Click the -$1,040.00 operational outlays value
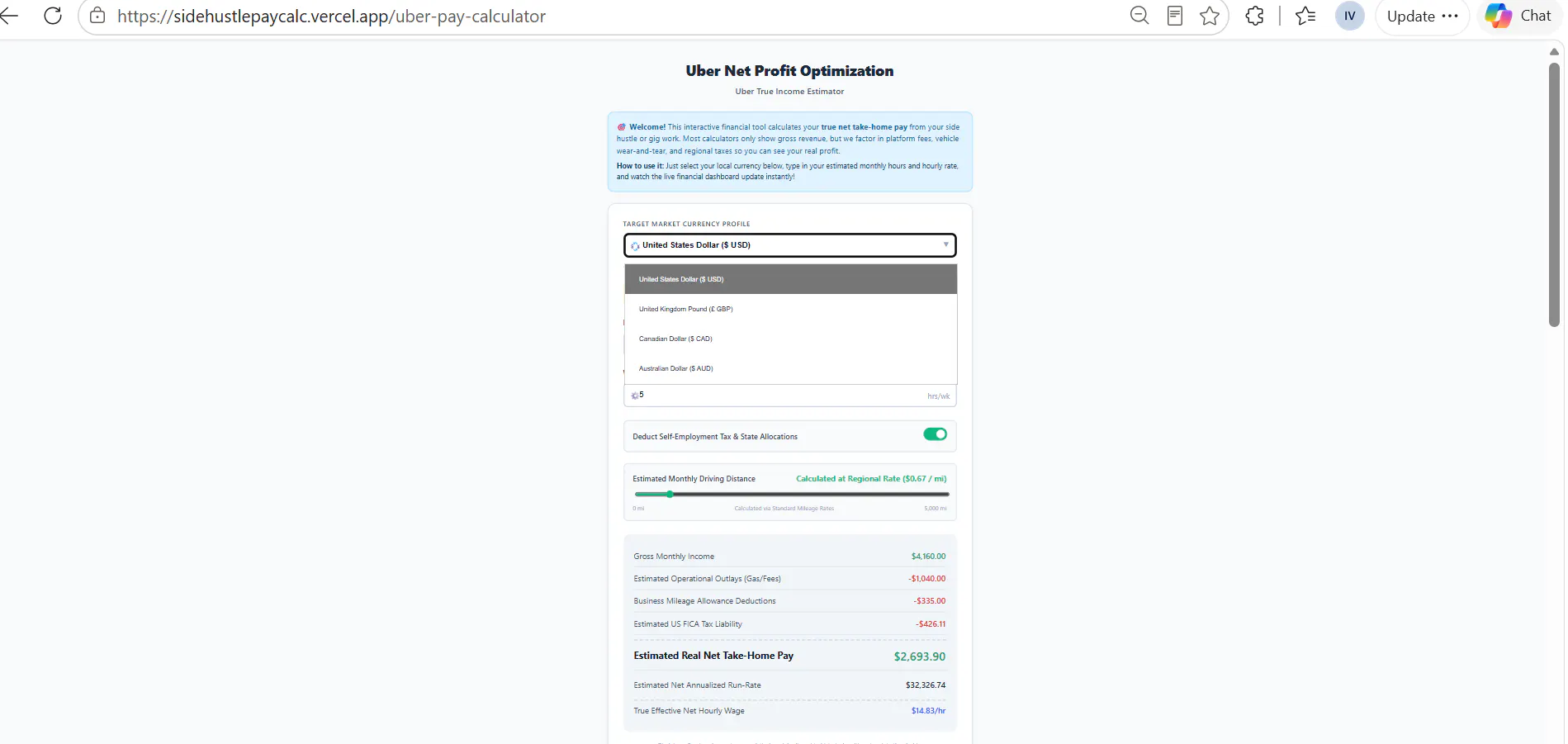The image size is (1568, 744). pyautogui.click(x=926, y=579)
